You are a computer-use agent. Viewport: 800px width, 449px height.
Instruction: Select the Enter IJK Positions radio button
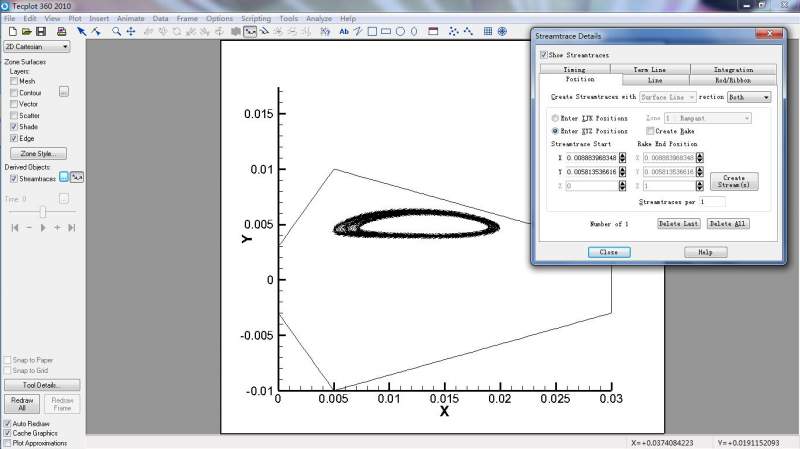[x=555, y=118]
